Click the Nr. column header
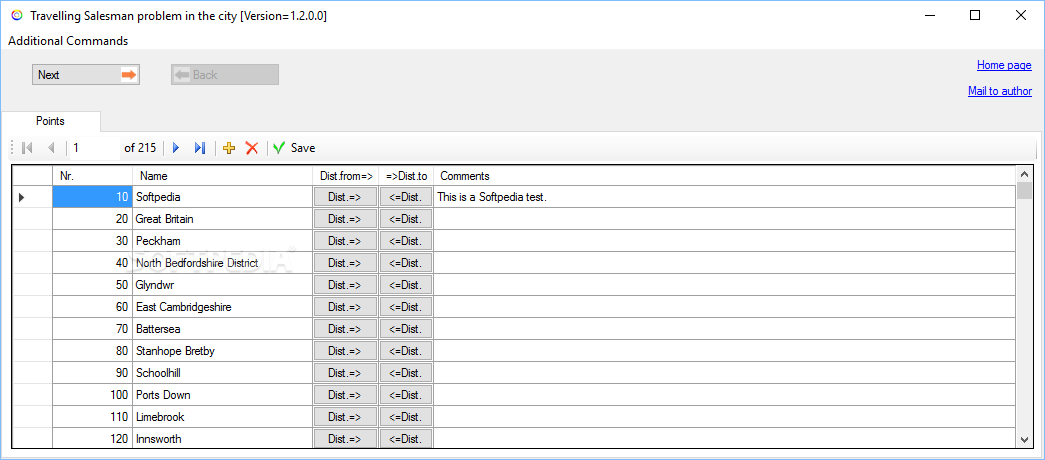1045x460 pixels. (x=93, y=176)
